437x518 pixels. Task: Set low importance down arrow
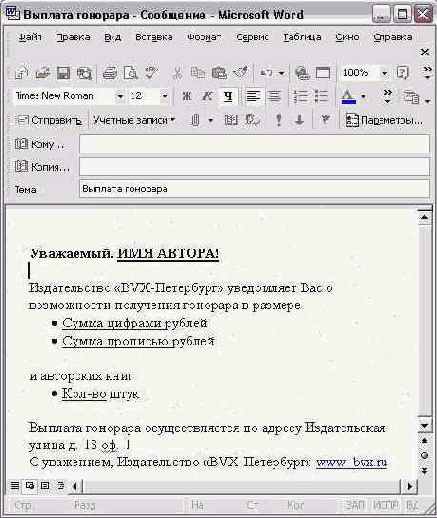click(300, 120)
